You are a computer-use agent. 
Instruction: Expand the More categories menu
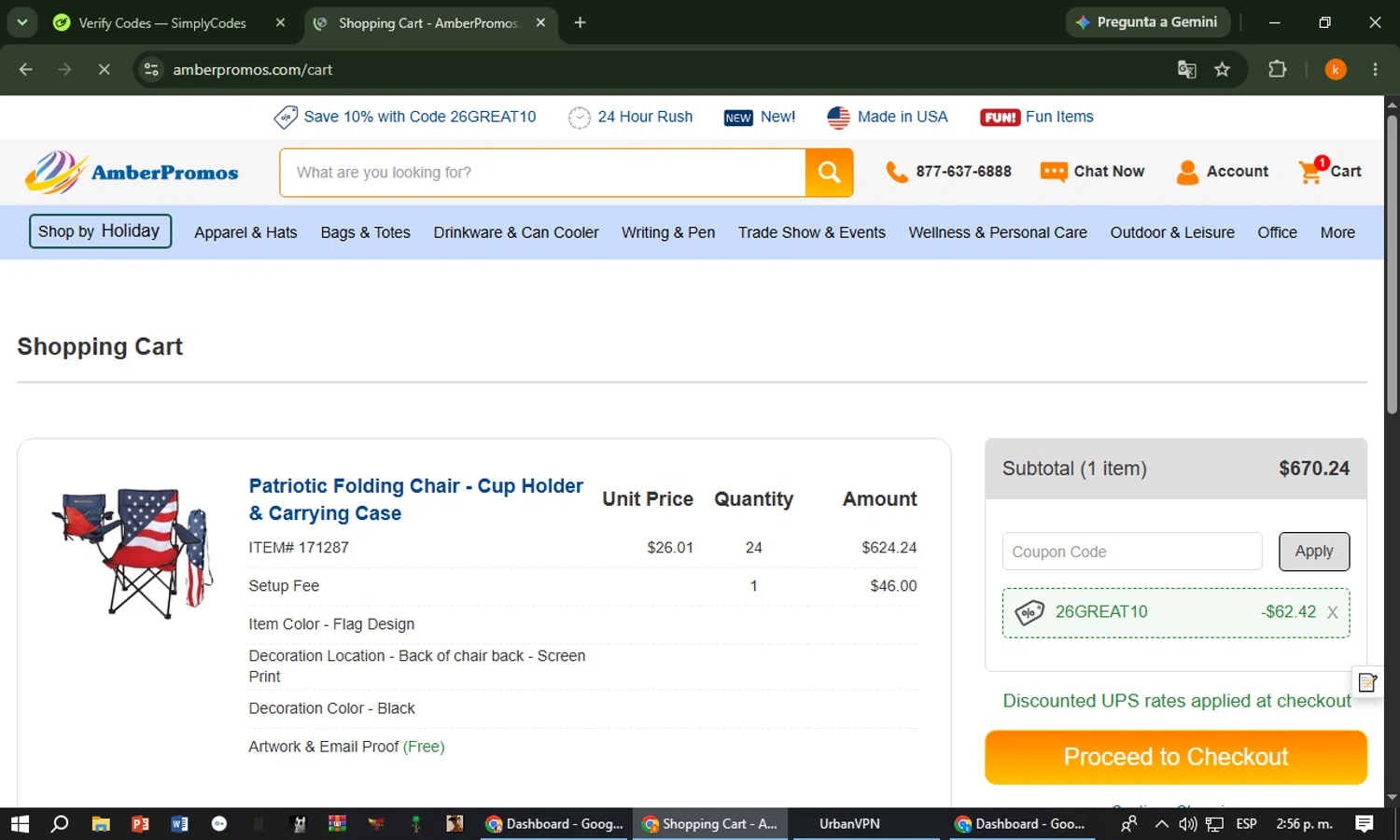pos(1337,232)
